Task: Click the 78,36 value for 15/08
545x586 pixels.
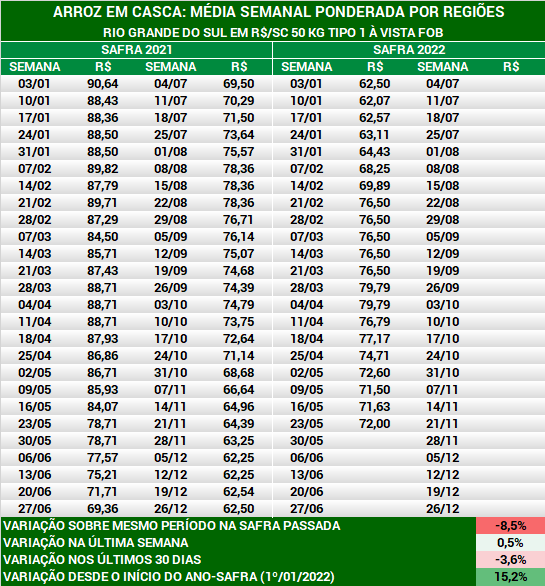Action: 239,186
